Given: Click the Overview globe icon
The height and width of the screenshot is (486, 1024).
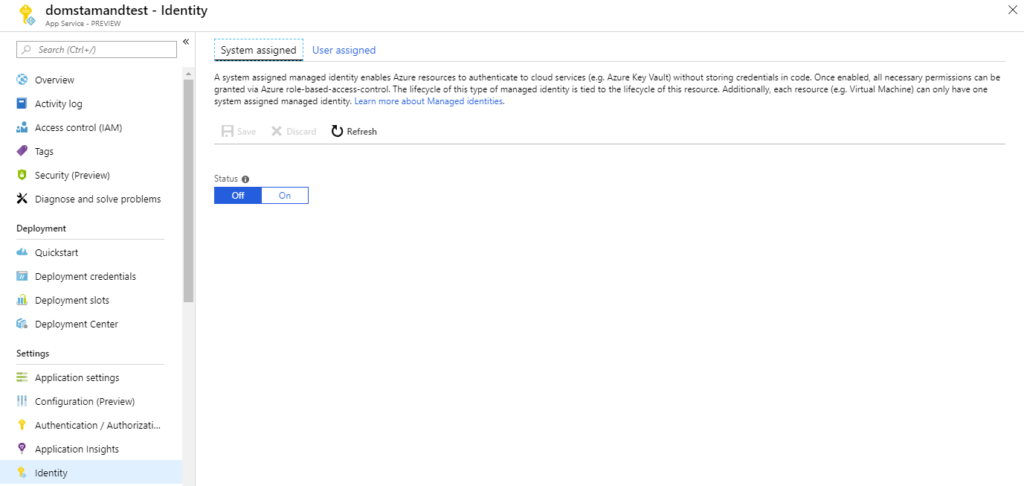Looking at the screenshot, I should [22, 80].
